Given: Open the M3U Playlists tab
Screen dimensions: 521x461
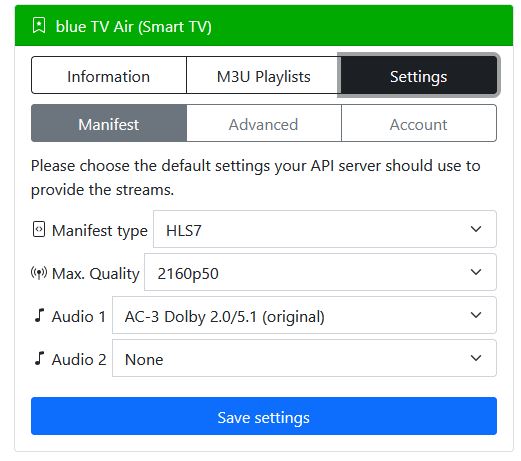Looking at the screenshot, I should 264,75.
